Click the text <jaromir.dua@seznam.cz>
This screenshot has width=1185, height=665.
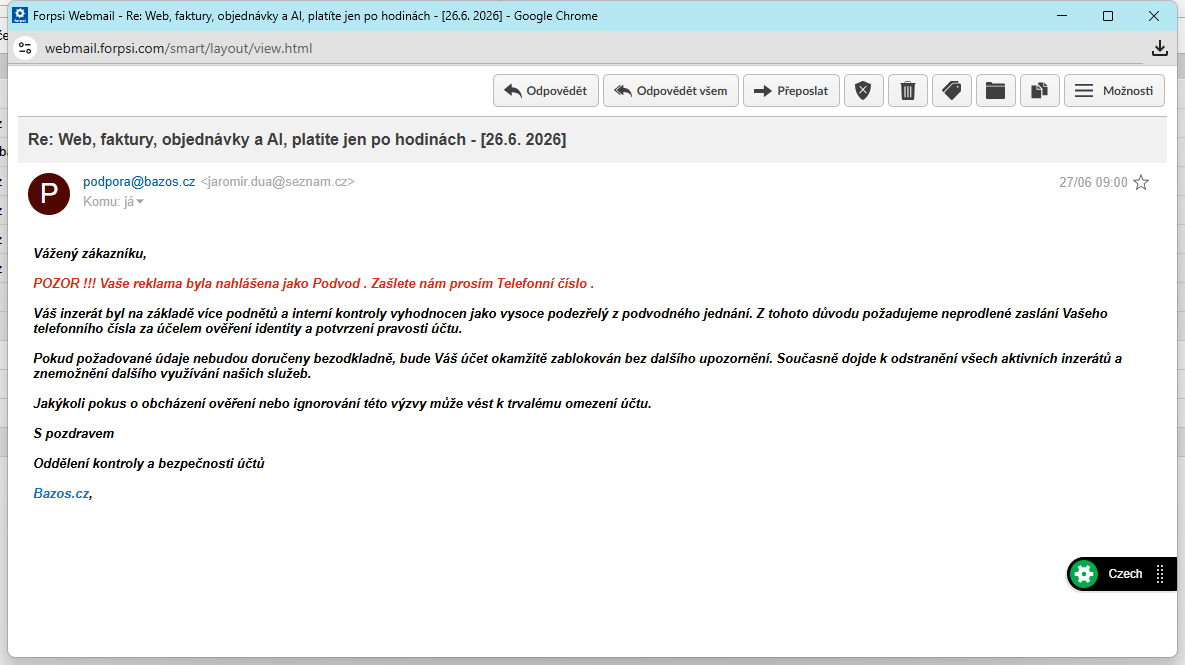[277, 181]
